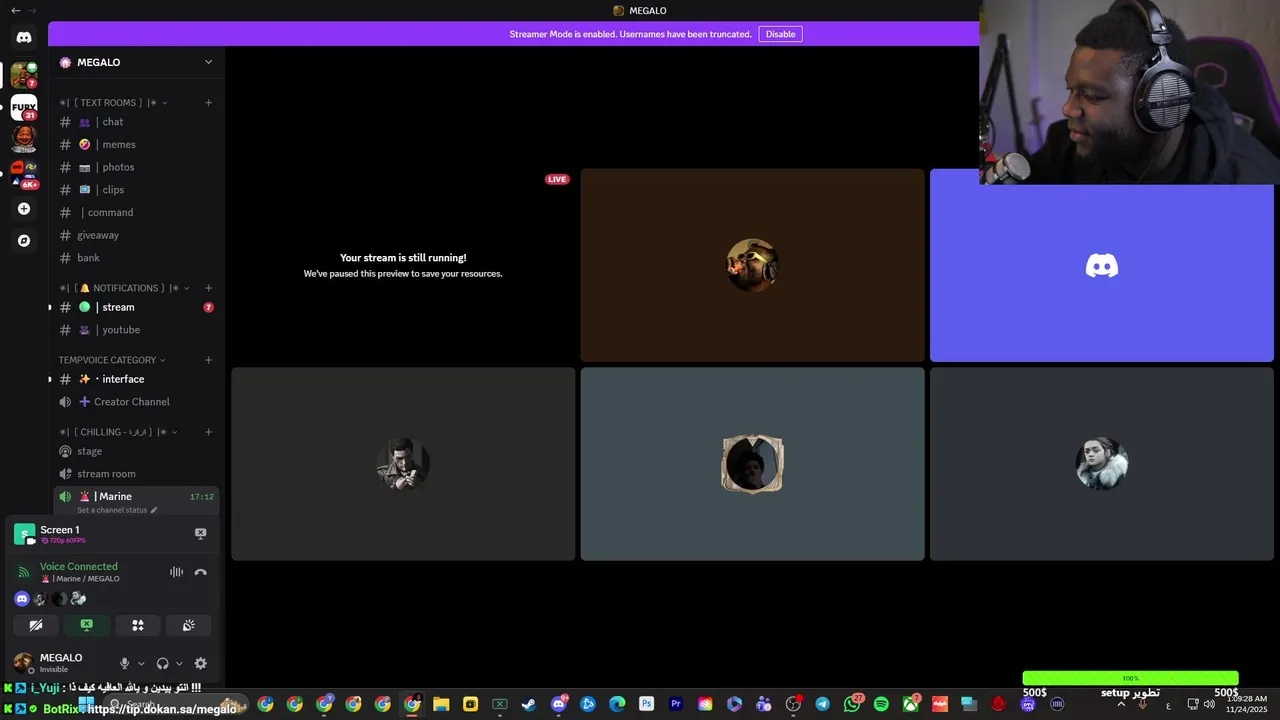Open the stream notifications channel
Viewport: 1280px width, 720px height.
coord(134,307)
